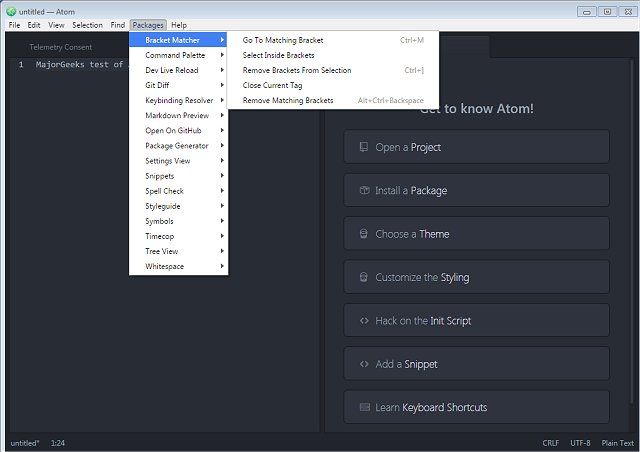Click the Customize the Styling button
640x452 pixels.
pos(476,277)
